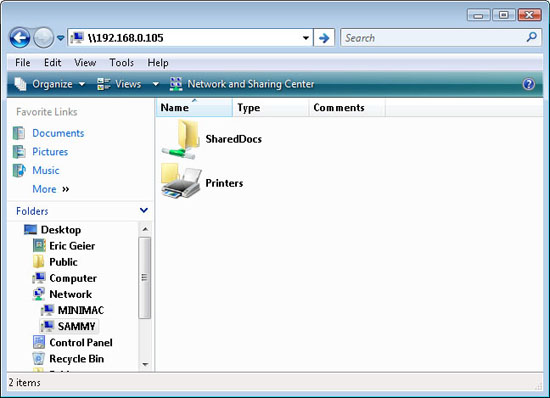Click the Folders pane header label
Image resolution: width=550 pixels, height=398 pixels.
[32, 211]
